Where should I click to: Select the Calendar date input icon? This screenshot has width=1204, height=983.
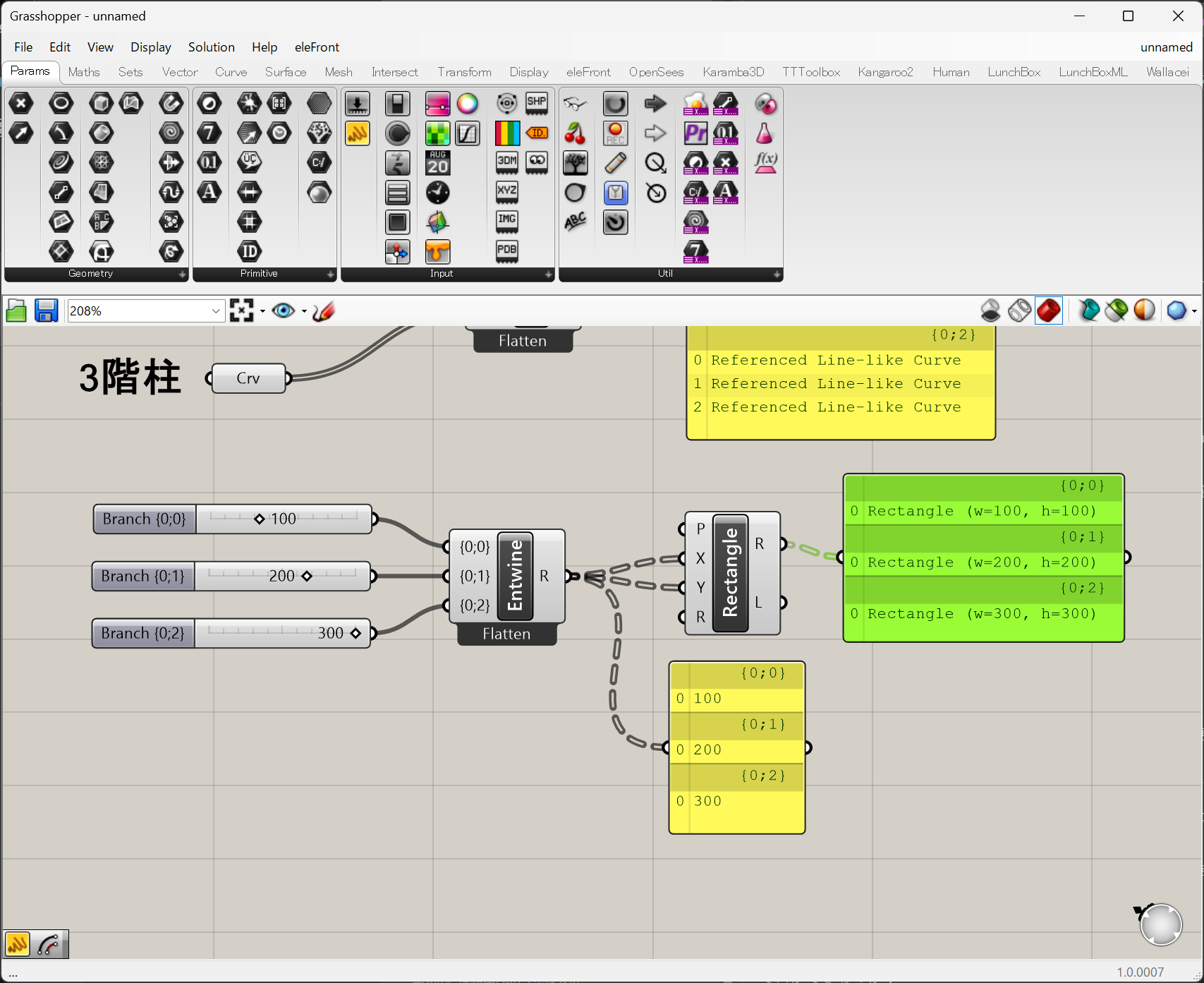click(x=437, y=163)
